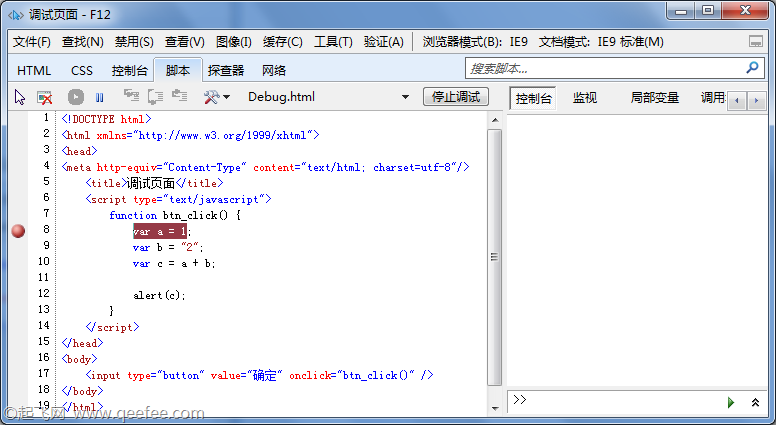The width and height of the screenshot is (776, 425).
Task: Click the <script type="text/javascript"> line
Action: [x=178, y=199]
